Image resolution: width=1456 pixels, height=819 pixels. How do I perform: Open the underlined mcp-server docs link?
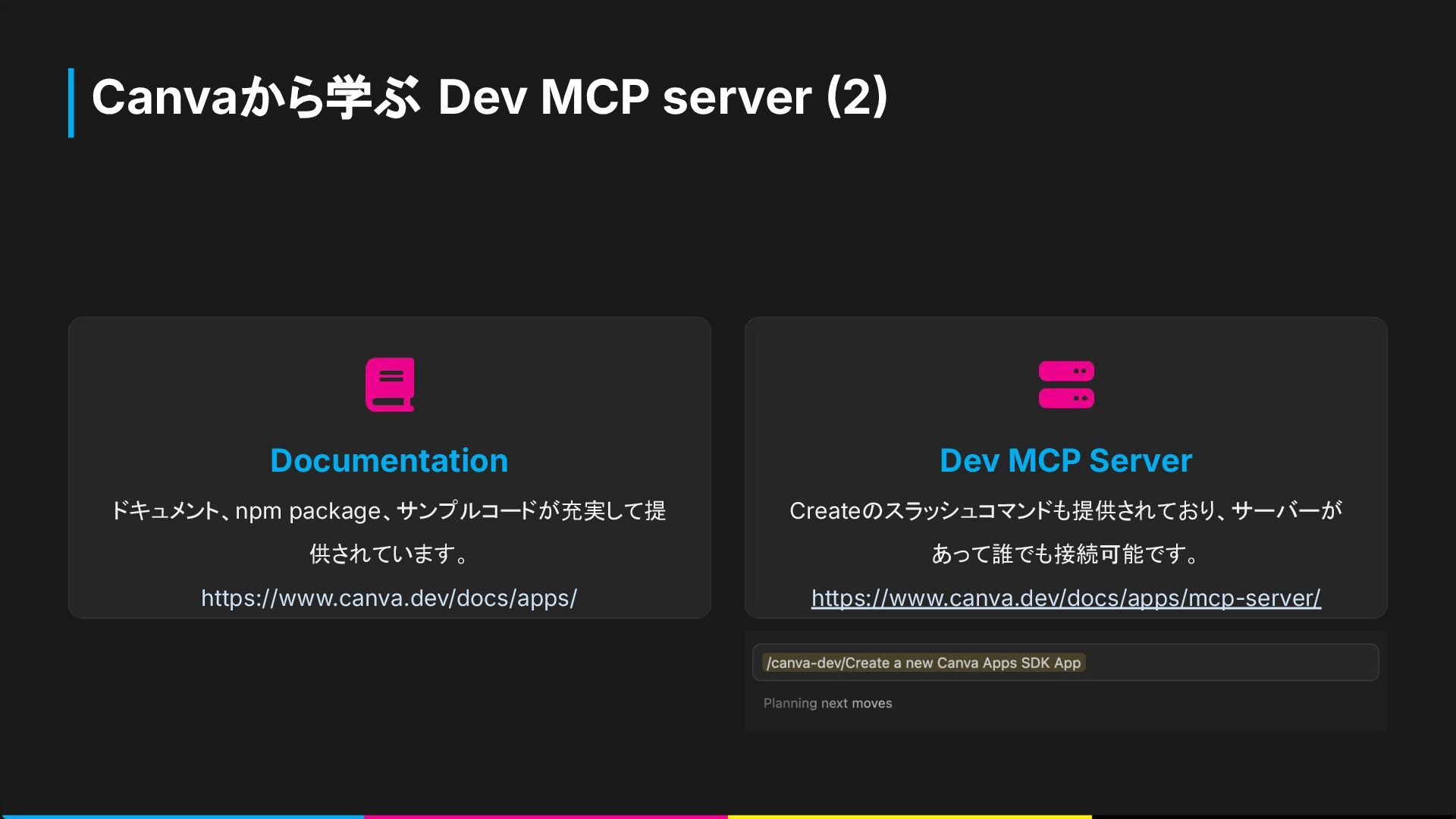point(1065,598)
